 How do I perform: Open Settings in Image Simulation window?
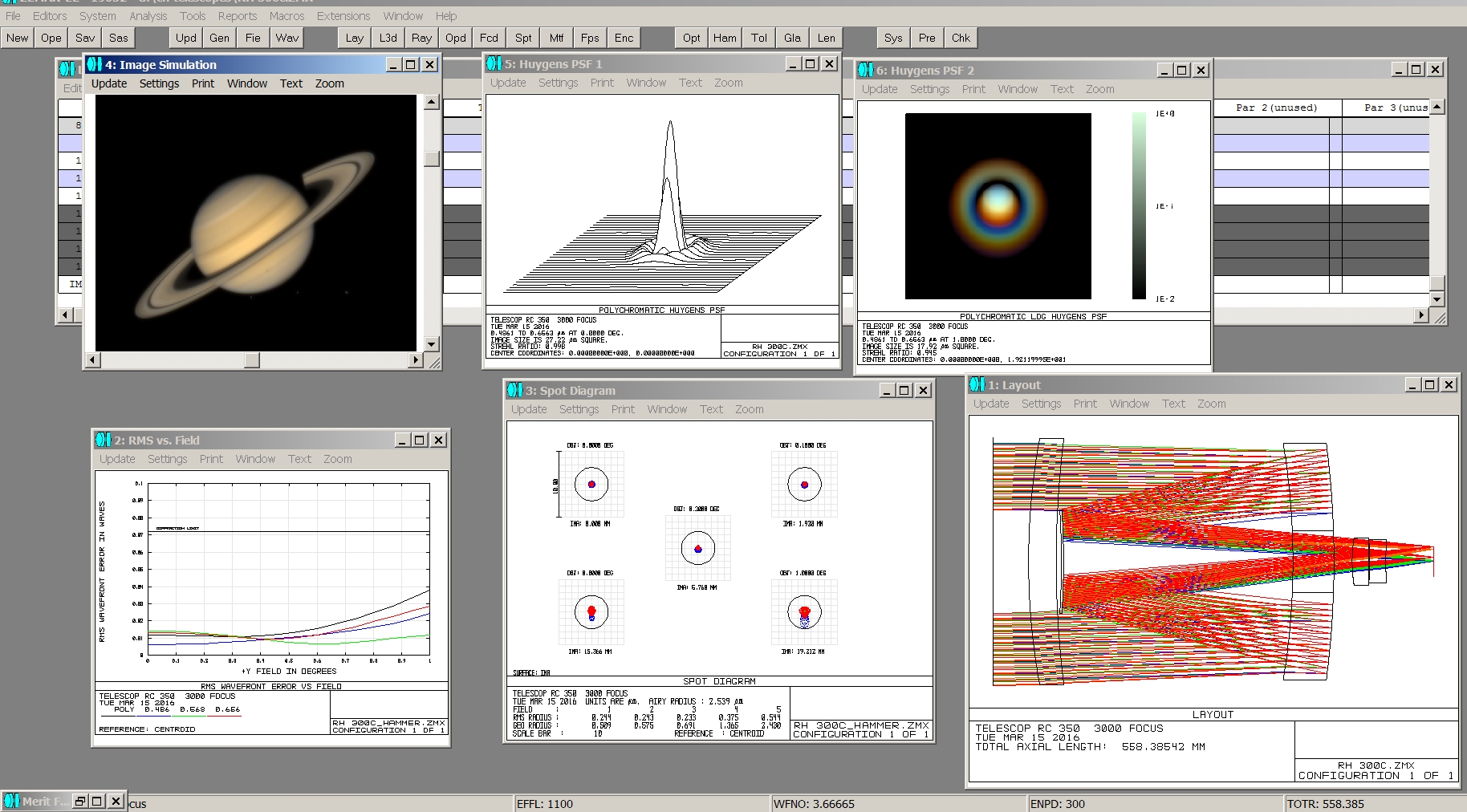coord(159,83)
